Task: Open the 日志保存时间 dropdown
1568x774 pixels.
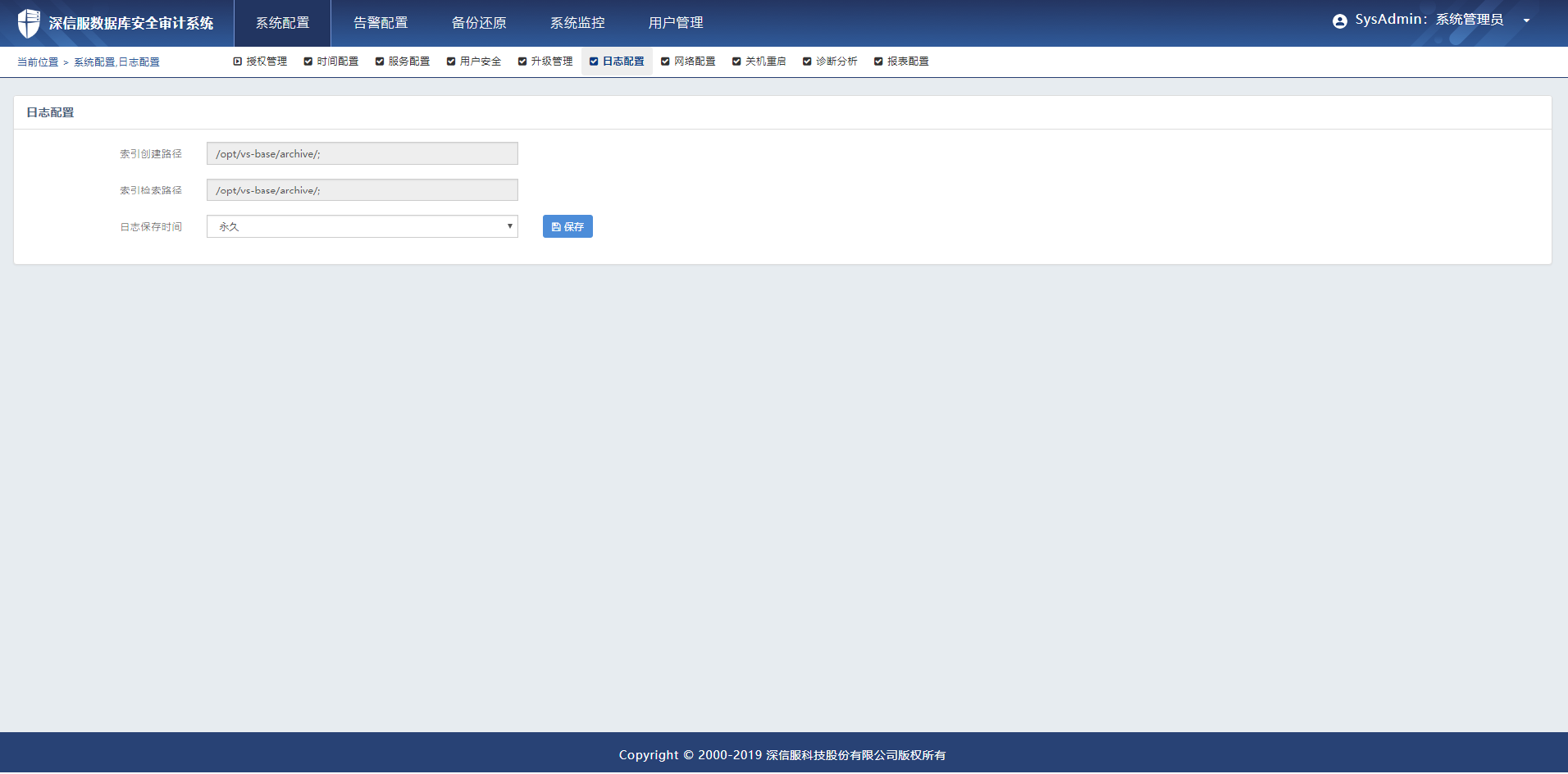Action: pos(362,226)
